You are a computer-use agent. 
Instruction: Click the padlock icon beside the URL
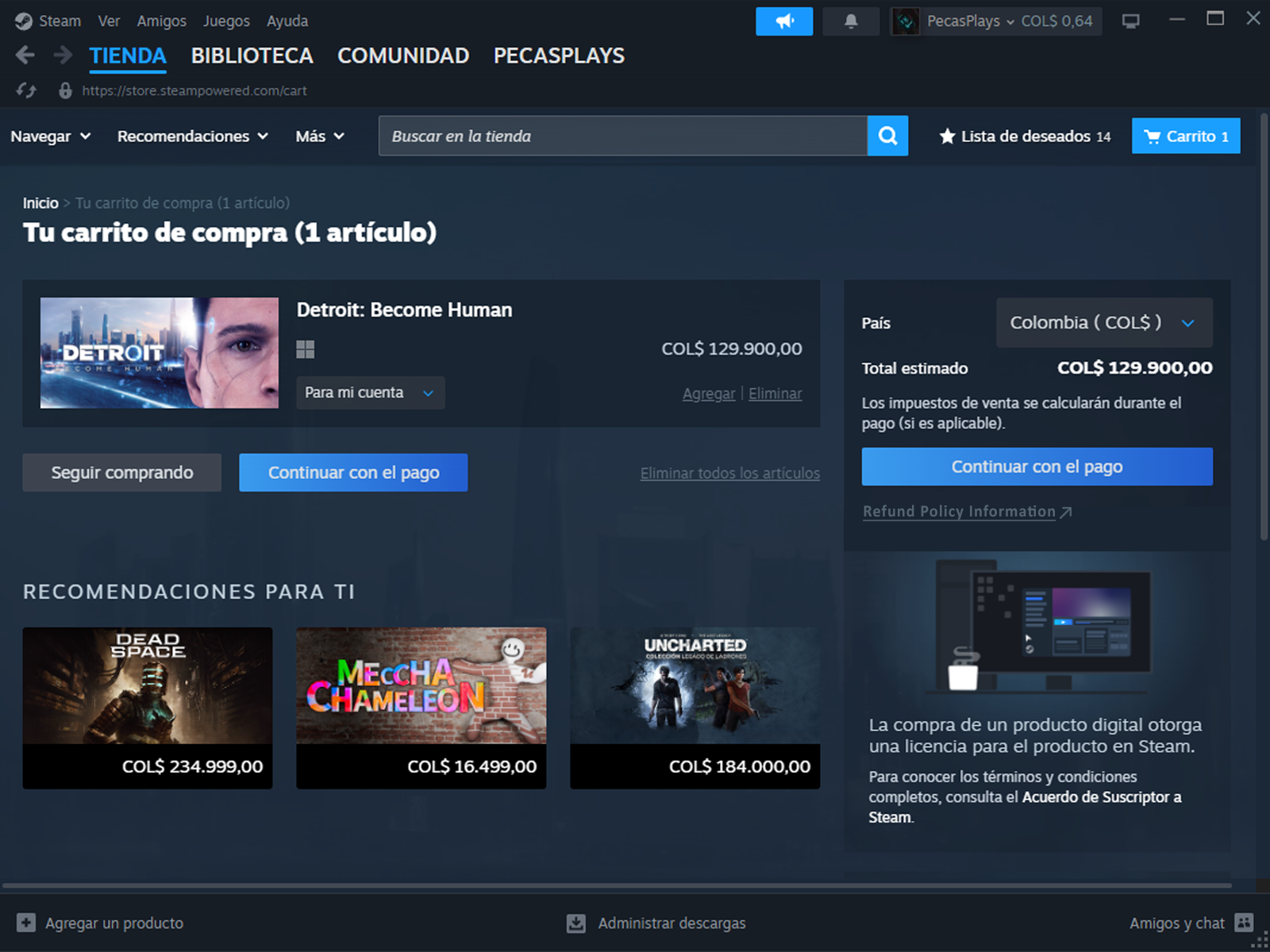pyautogui.click(x=66, y=90)
